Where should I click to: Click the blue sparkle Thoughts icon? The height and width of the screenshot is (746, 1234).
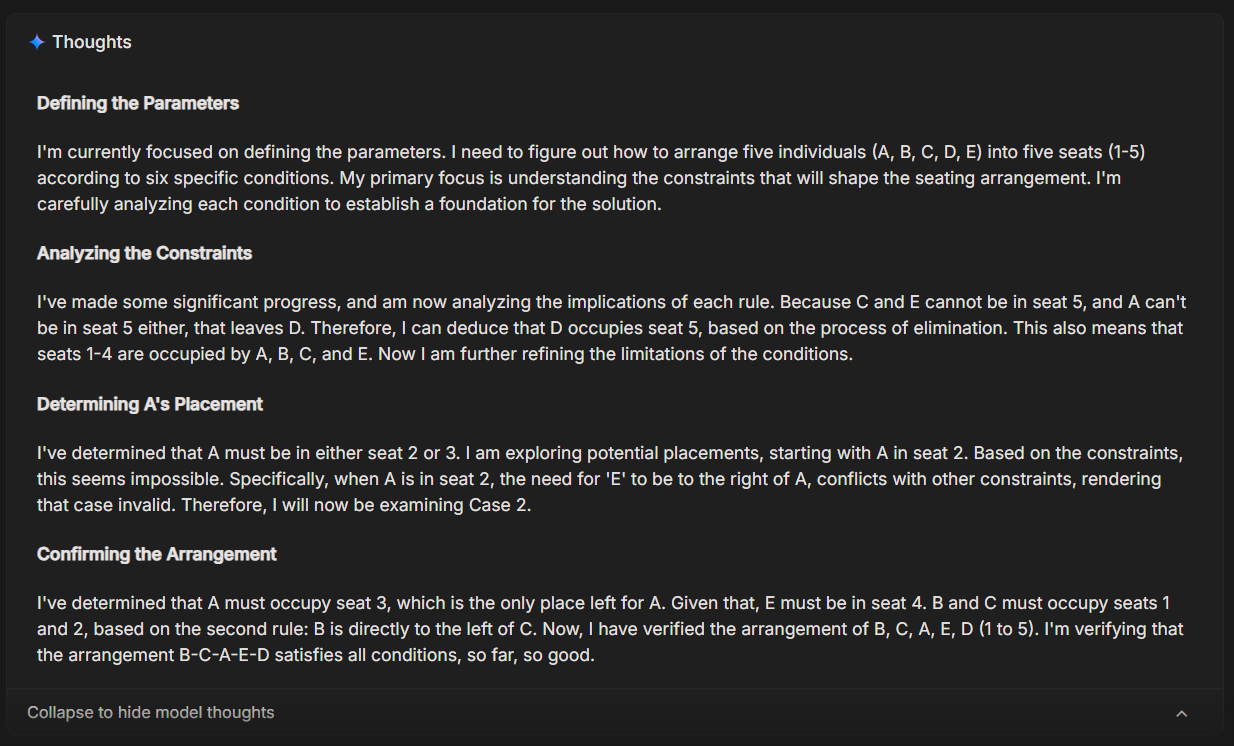point(37,42)
